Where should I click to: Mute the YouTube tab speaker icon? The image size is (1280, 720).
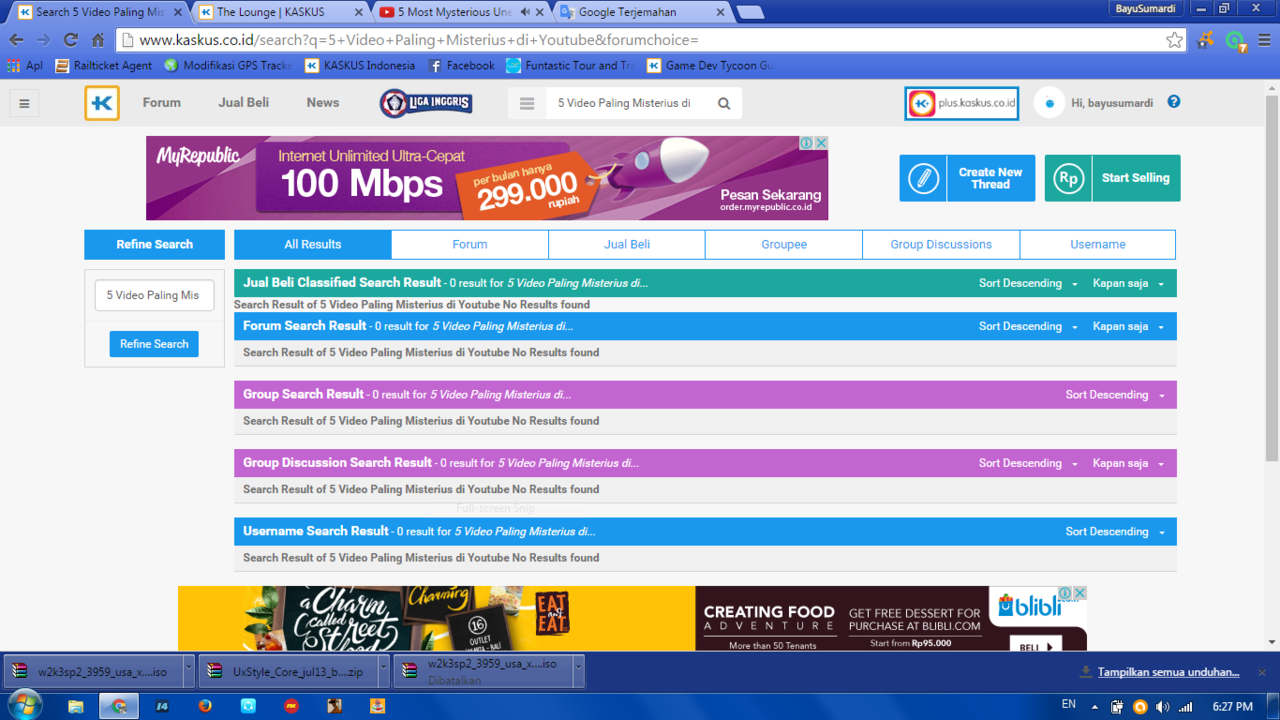525,12
